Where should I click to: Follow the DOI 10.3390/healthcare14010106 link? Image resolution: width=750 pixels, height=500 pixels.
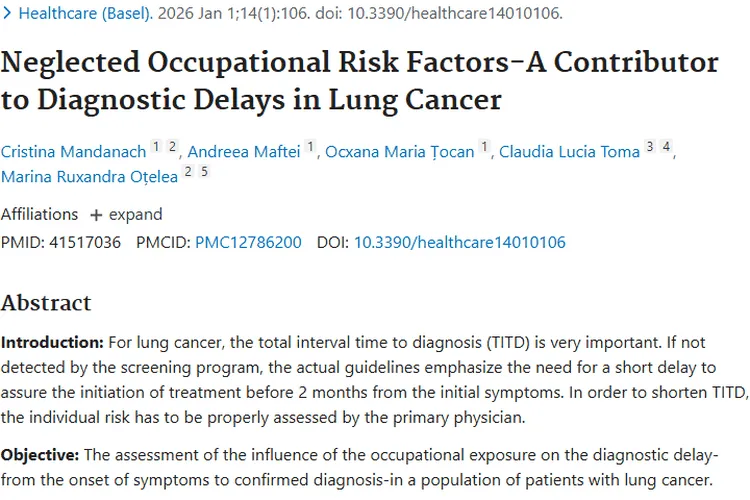point(459,242)
